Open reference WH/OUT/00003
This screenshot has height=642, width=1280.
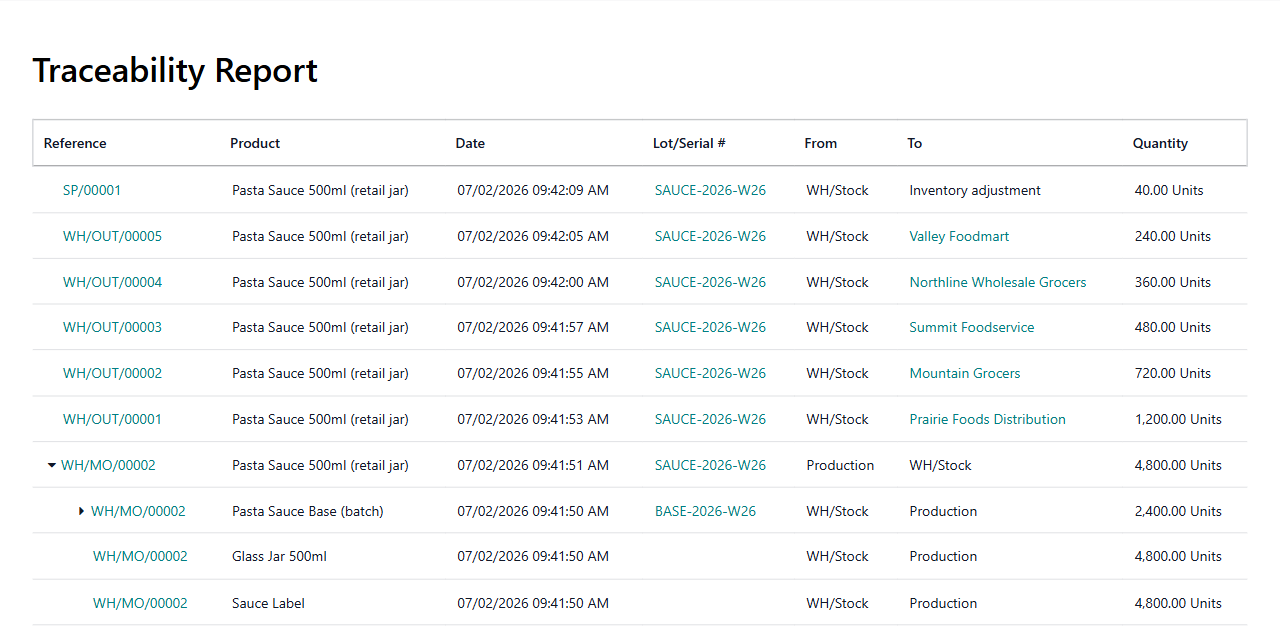(112, 327)
